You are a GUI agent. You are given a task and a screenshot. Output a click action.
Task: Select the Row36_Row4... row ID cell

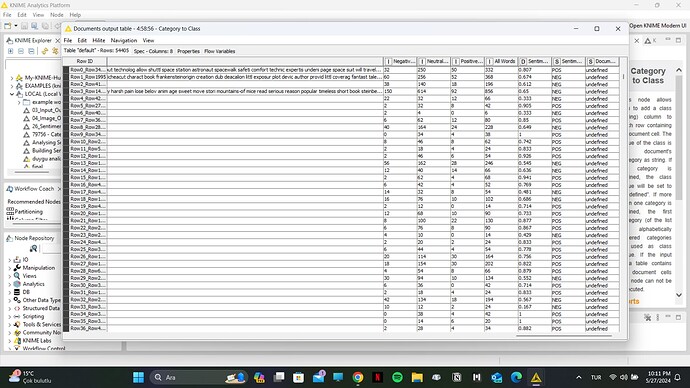[88, 329]
